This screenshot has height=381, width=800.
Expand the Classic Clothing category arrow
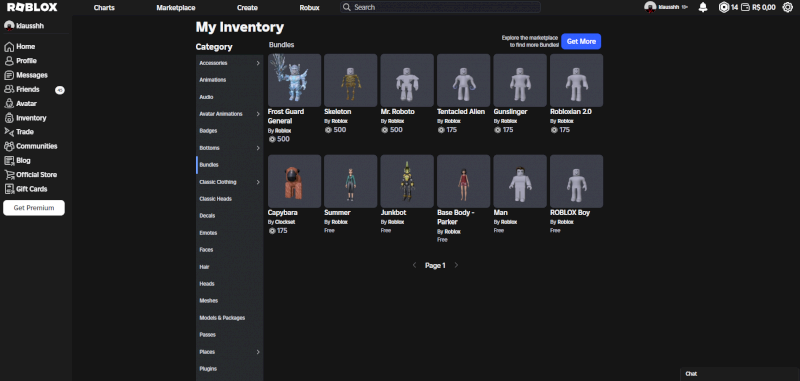pyautogui.click(x=258, y=182)
